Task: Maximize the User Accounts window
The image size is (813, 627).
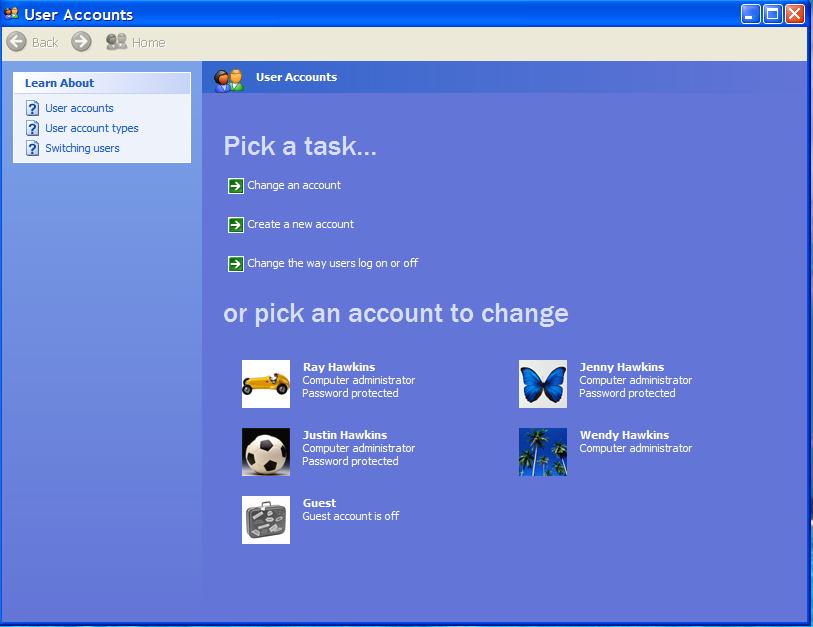Action: point(772,14)
